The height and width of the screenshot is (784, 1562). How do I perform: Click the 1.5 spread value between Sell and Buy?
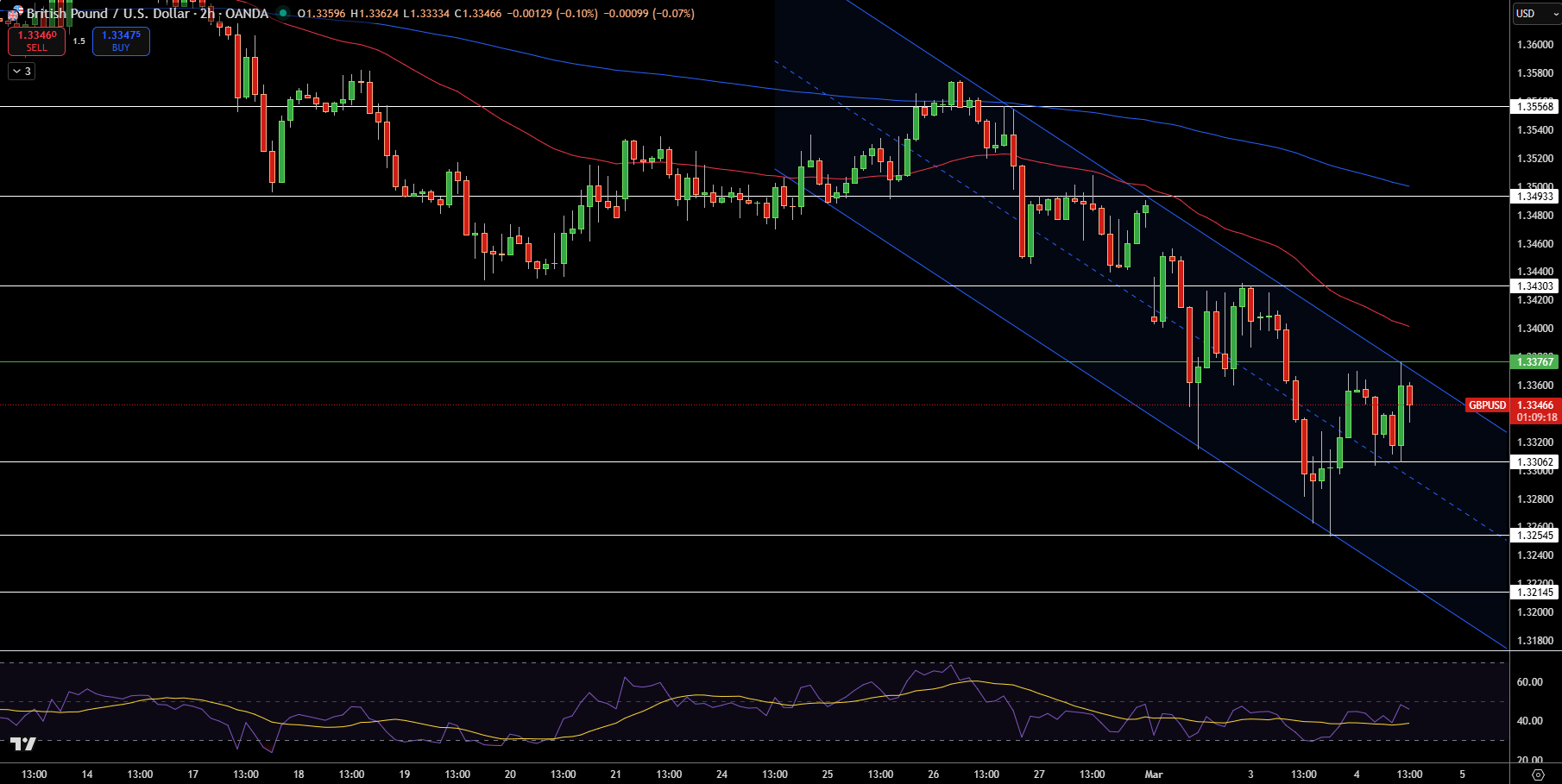(79, 41)
